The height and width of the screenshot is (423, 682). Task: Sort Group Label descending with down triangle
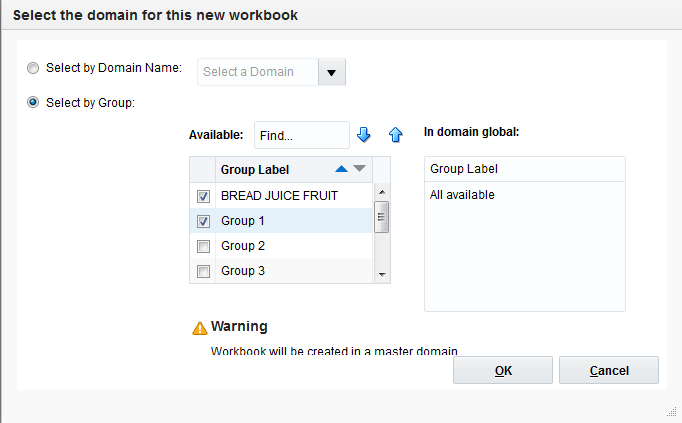click(360, 169)
